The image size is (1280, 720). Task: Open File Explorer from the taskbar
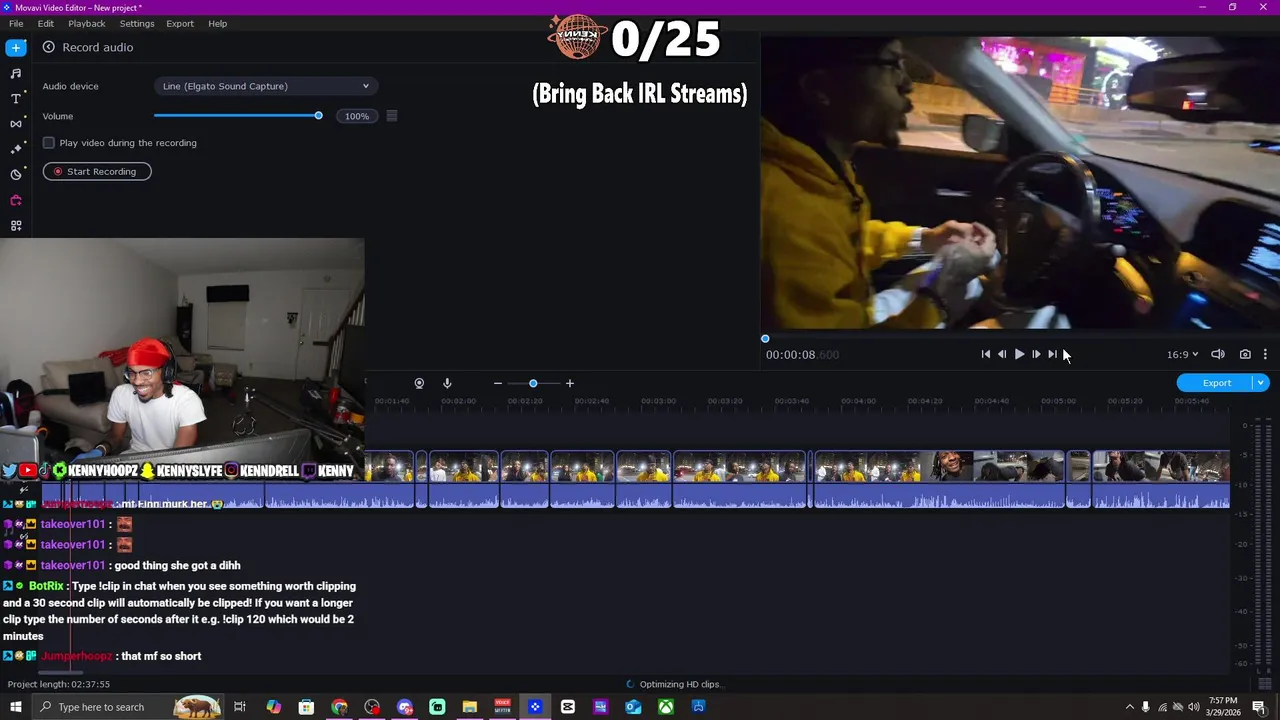tap(469, 707)
